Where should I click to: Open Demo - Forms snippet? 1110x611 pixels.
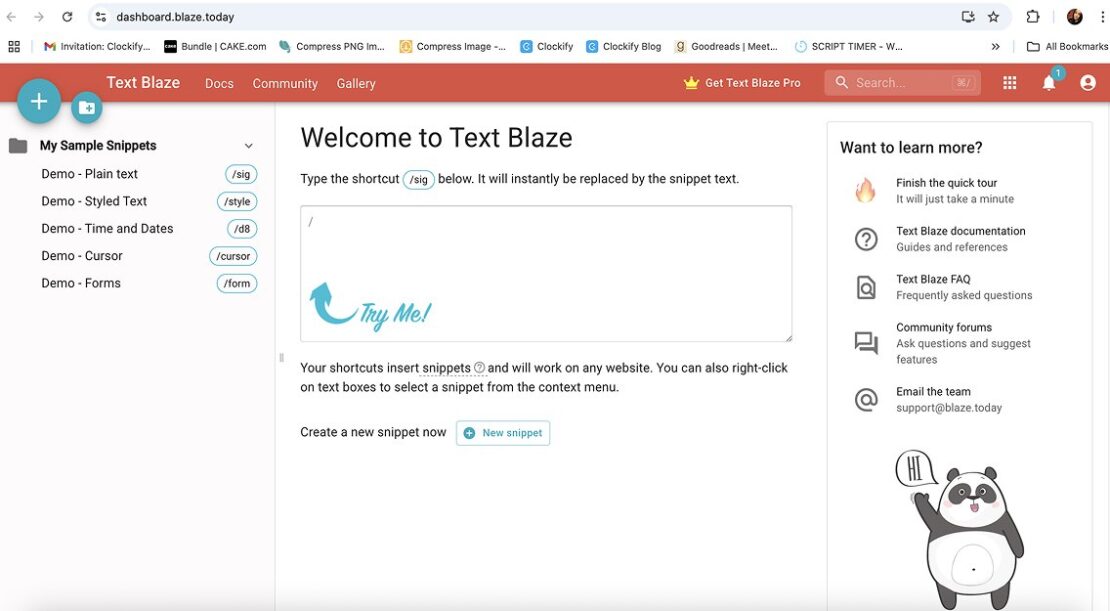[x=81, y=282]
